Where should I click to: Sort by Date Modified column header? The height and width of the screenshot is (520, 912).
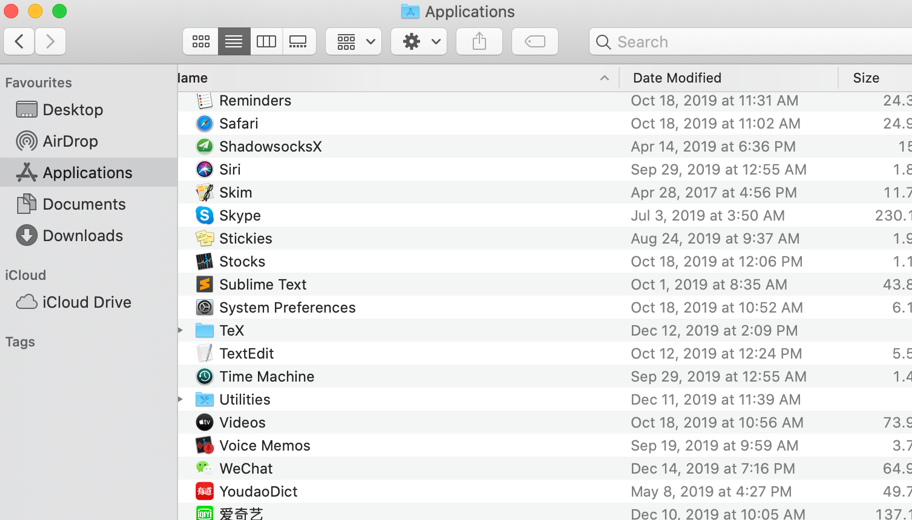677,78
